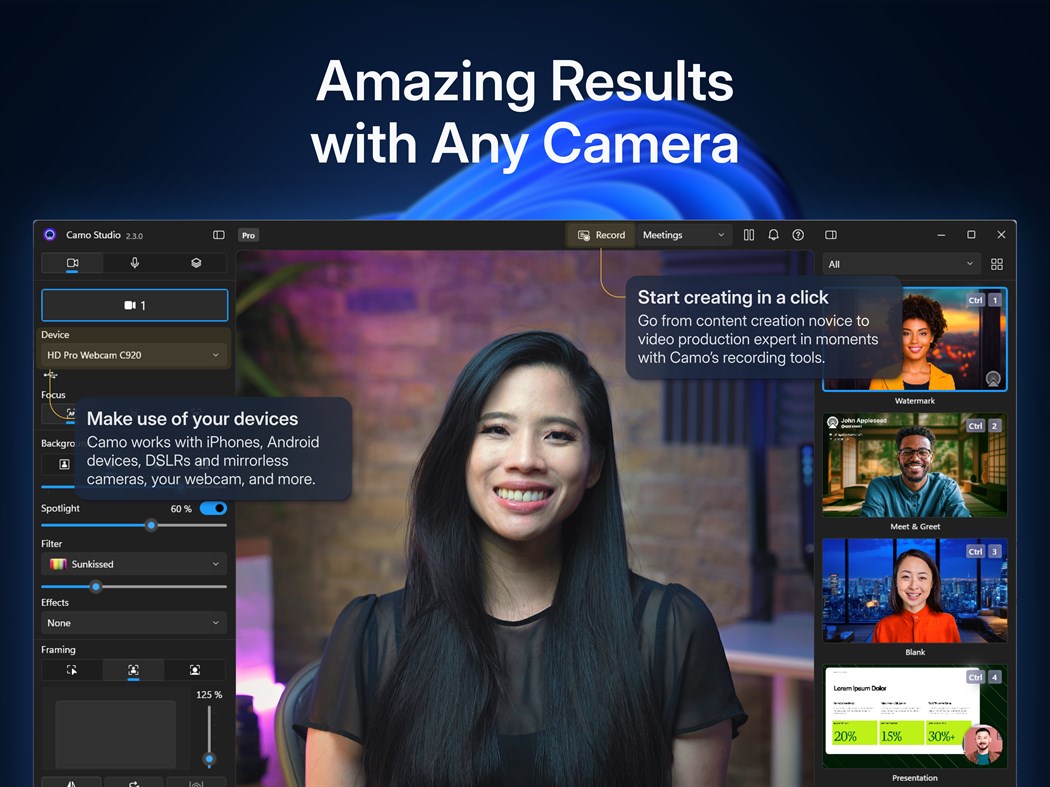Select camera 1 source button
Viewport: 1050px width, 787px height.
[135, 305]
